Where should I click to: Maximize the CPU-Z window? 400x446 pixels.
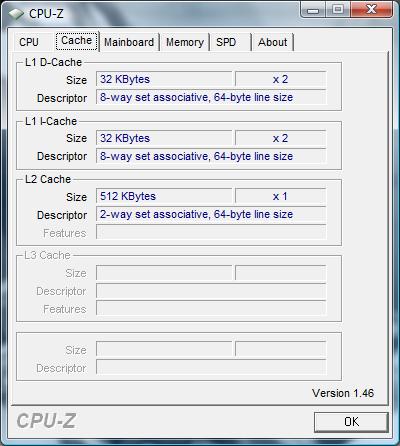click(338, 9)
